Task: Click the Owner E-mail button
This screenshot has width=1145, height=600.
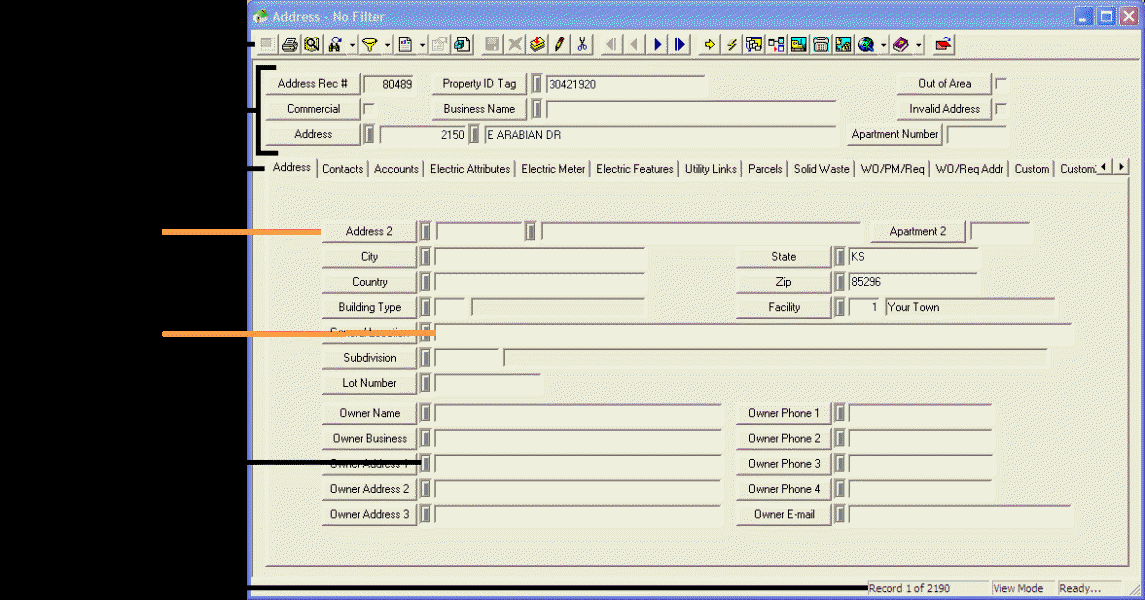Action: pyautogui.click(x=784, y=515)
